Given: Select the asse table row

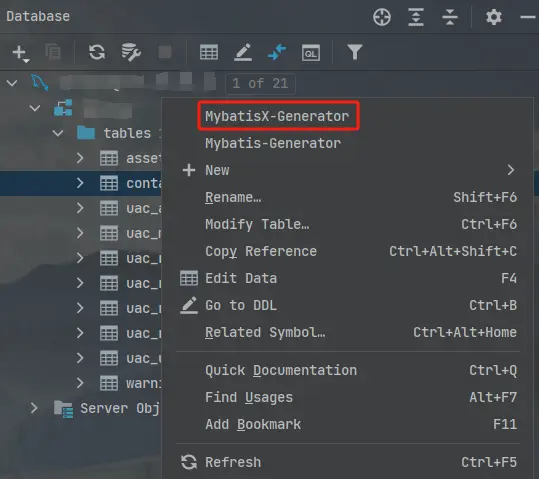Looking at the screenshot, I should (x=80, y=158).
